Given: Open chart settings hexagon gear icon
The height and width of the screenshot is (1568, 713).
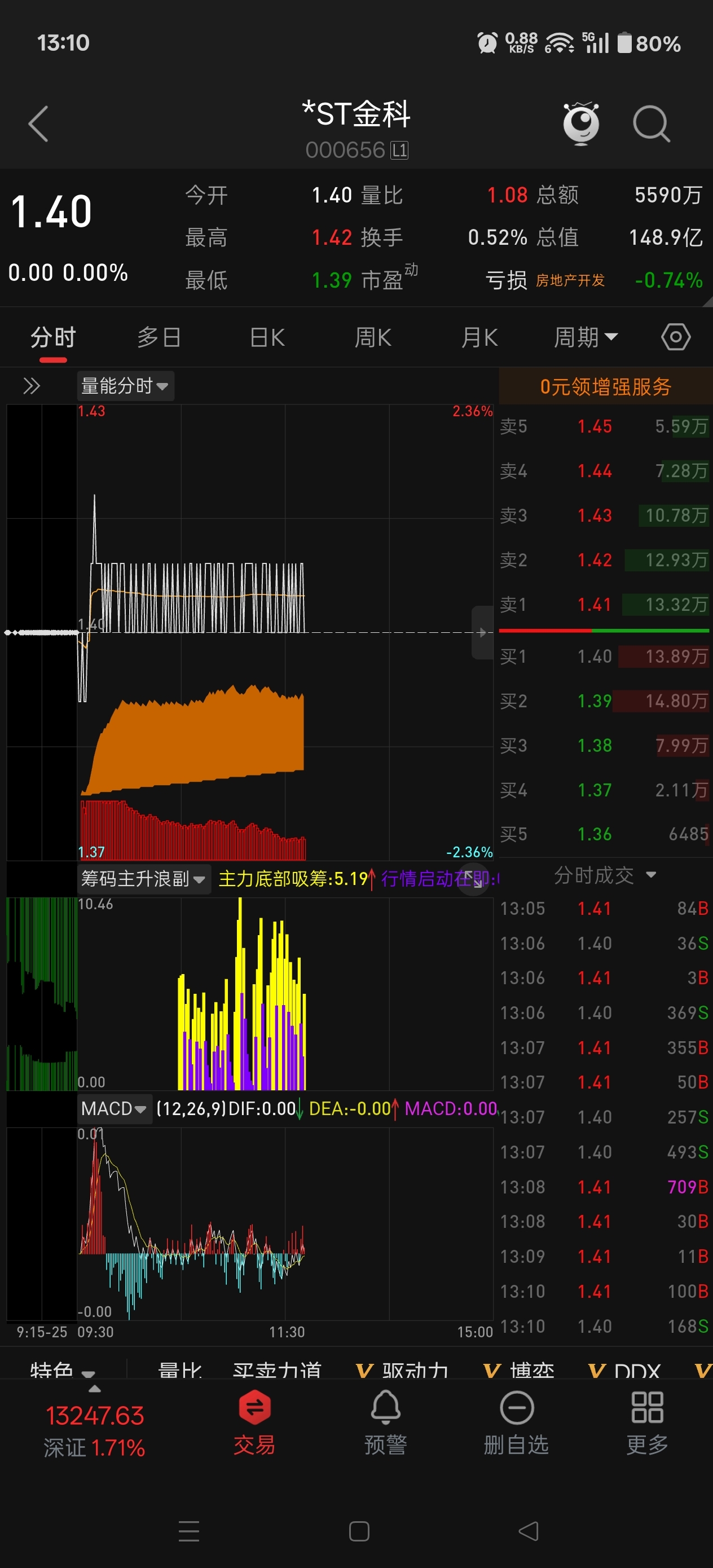Looking at the screenshot, I should tap(675, 337).
